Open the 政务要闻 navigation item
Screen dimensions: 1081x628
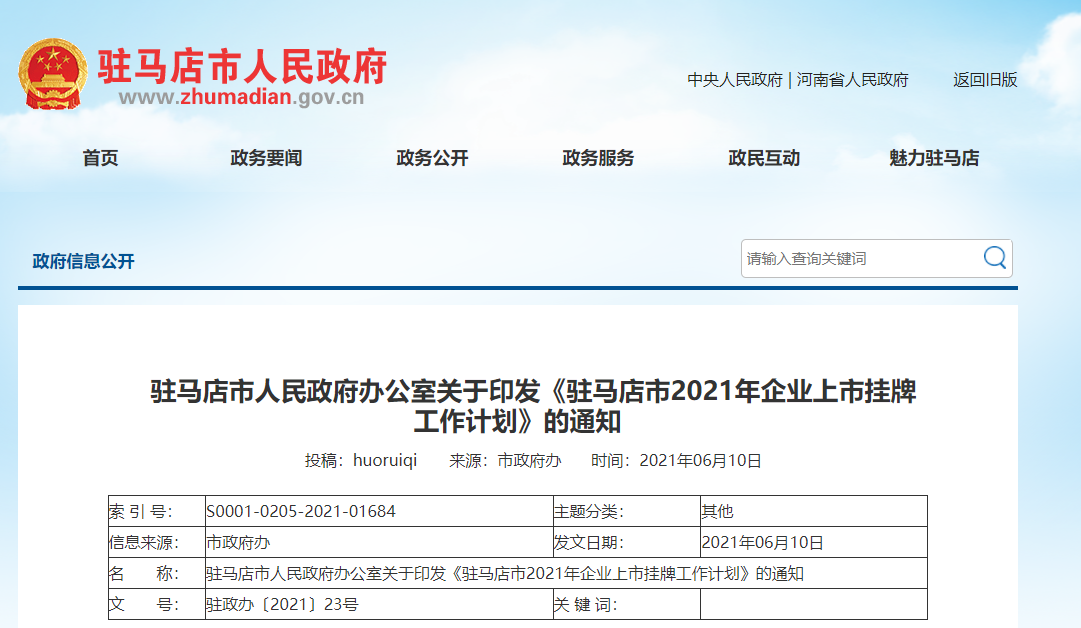click(266, 158)
